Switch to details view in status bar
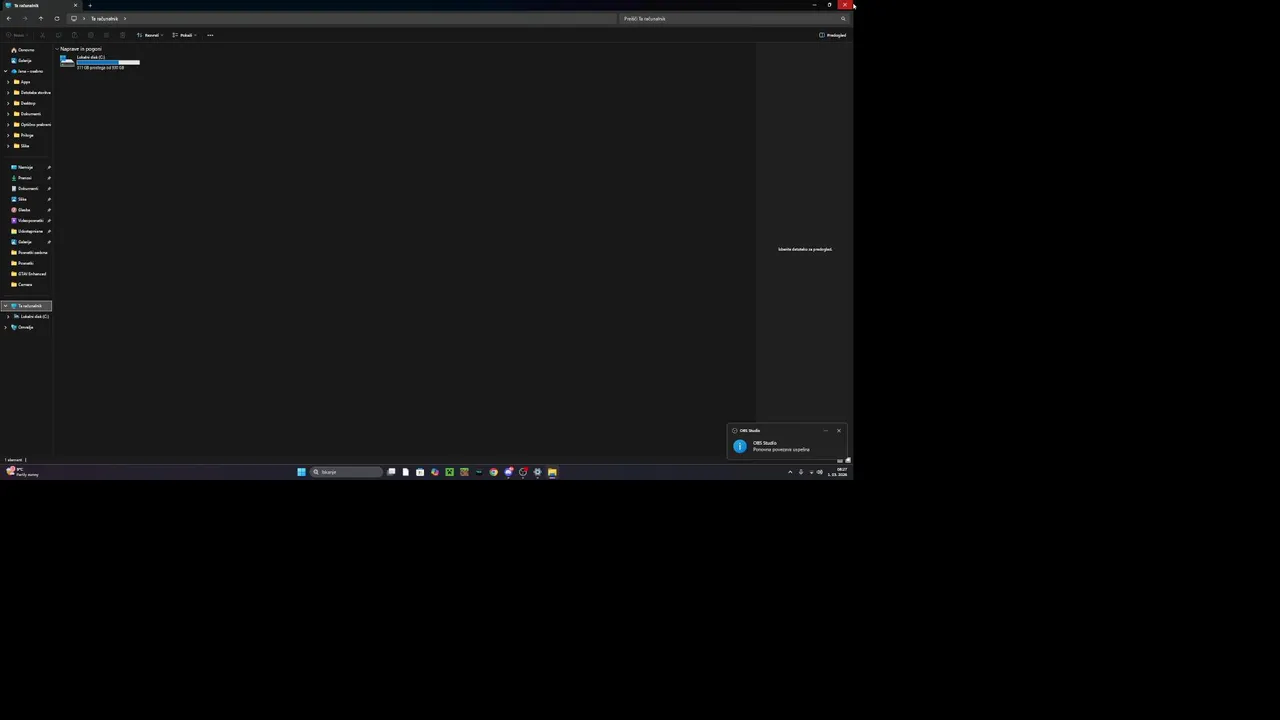Viewport: 1280px width, 720px height. [x=840, y=460]
